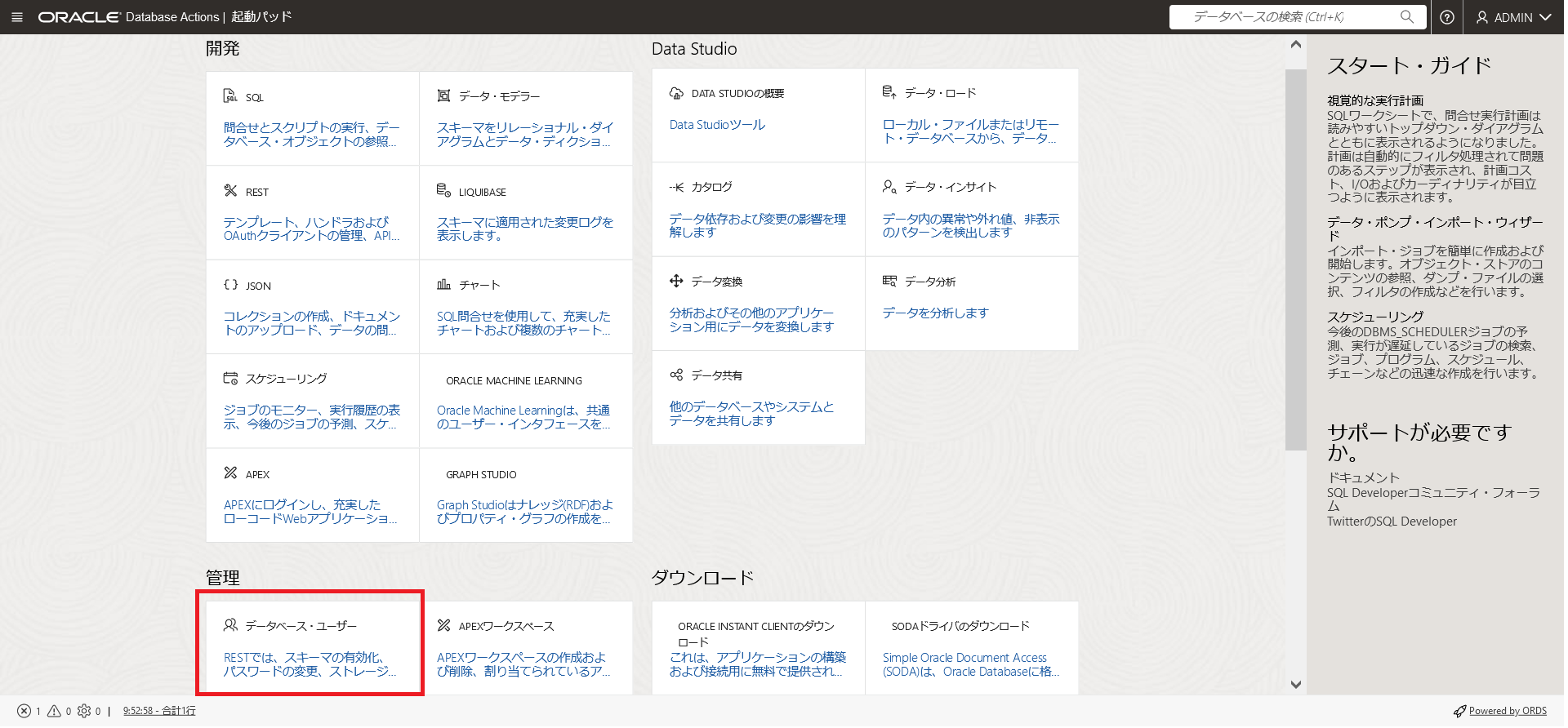Click the REST card icon
Viewport: 1568px width, 728px height.
point(230,191)
